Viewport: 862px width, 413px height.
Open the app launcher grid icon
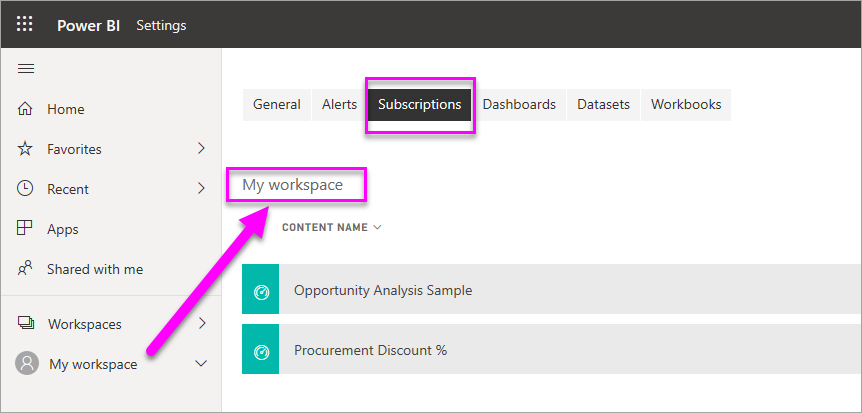[25, 25]
